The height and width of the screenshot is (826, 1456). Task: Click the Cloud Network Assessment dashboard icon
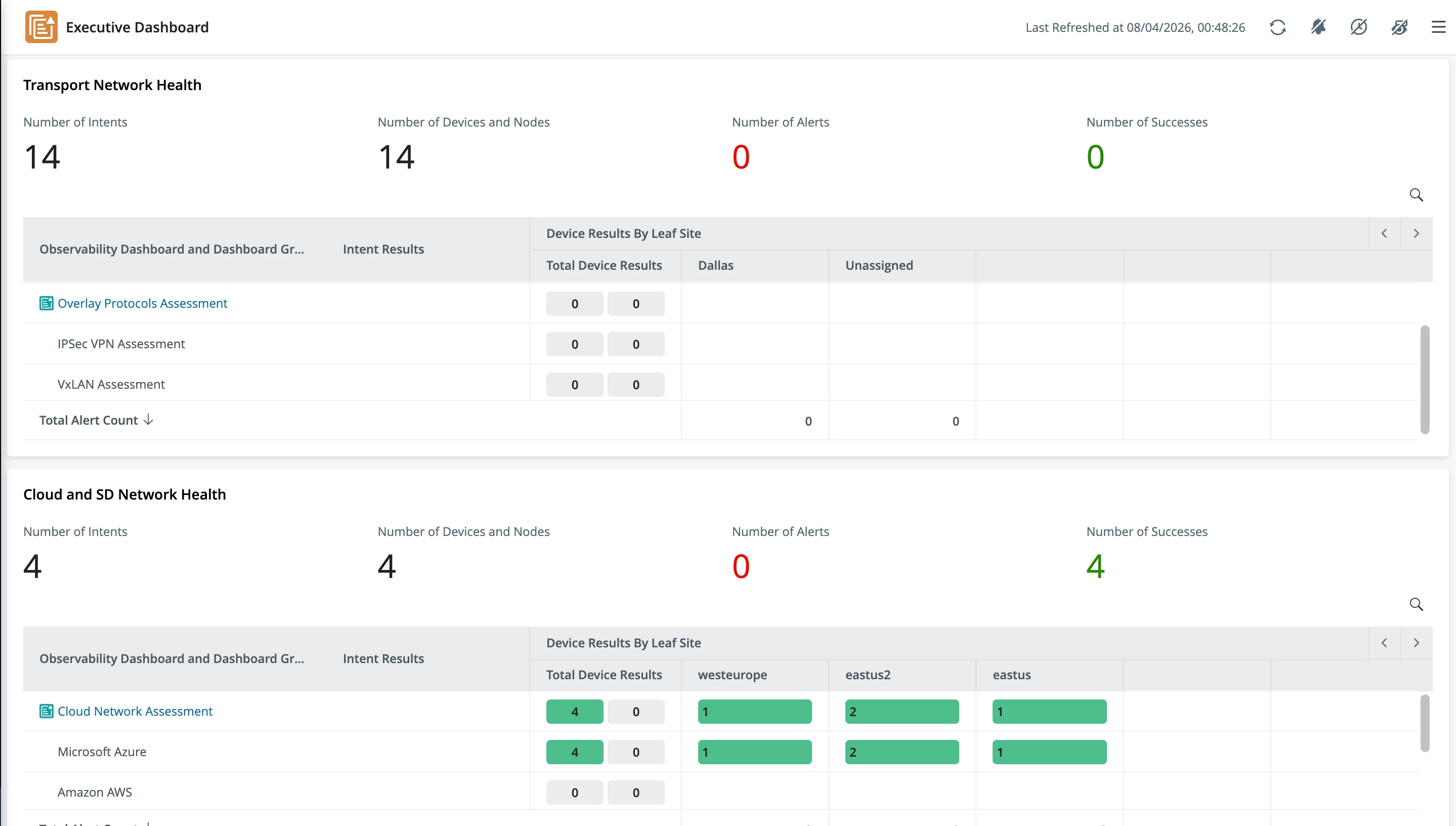click(46, 711)
